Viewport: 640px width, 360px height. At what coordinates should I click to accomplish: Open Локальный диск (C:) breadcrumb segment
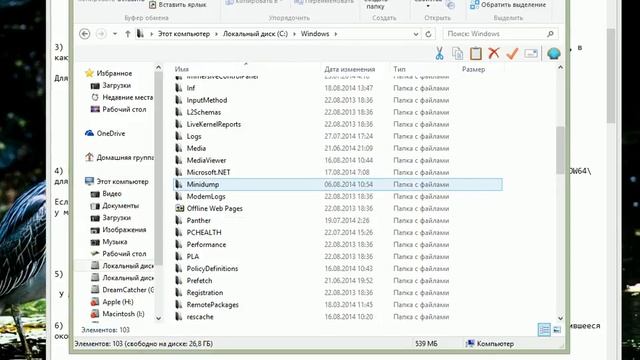256,34
